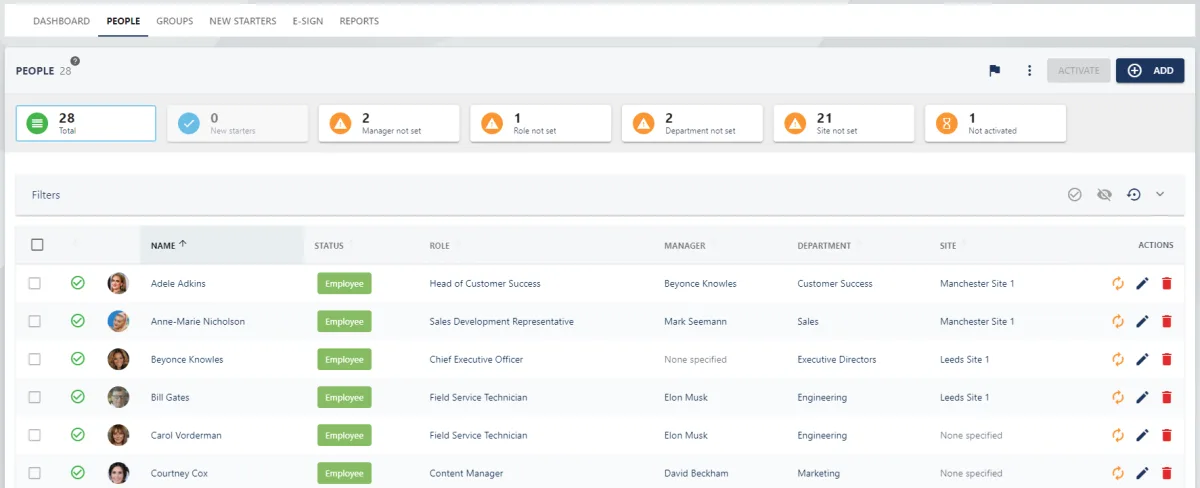Expand the Filters panel chevron
Image resolution: width=1200 pixels, height=488 pixels.
(x=1160, y=195)
